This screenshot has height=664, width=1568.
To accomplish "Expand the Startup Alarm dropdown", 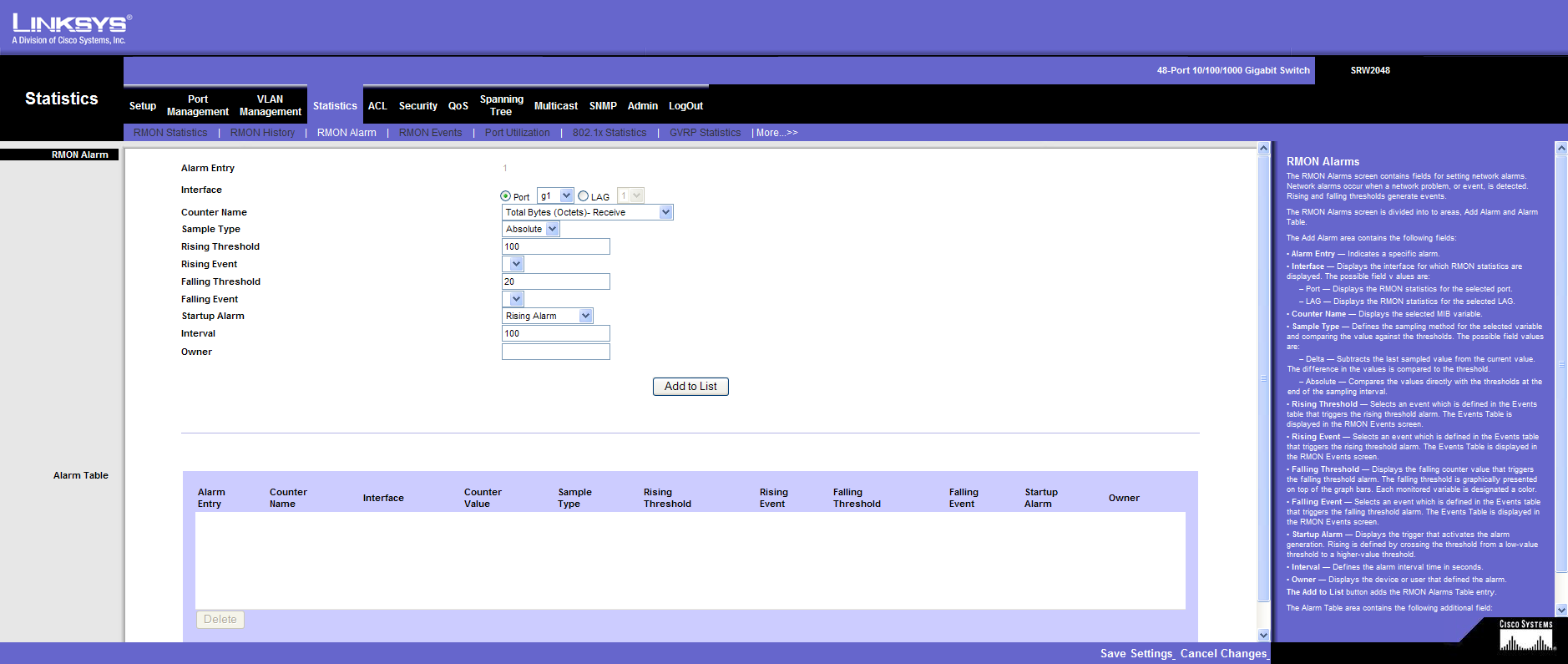I will pyautogui.click(x=585, y=317).
